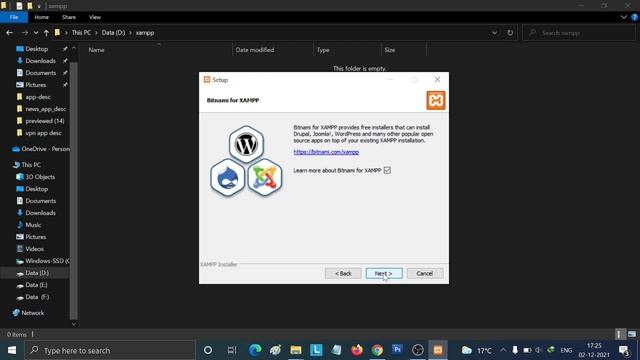Image resolution: width=640 pixels, height=360 pixels.
Task: Open vpn app desc folder
Action: pyautogui.click(x=43, y=133)
